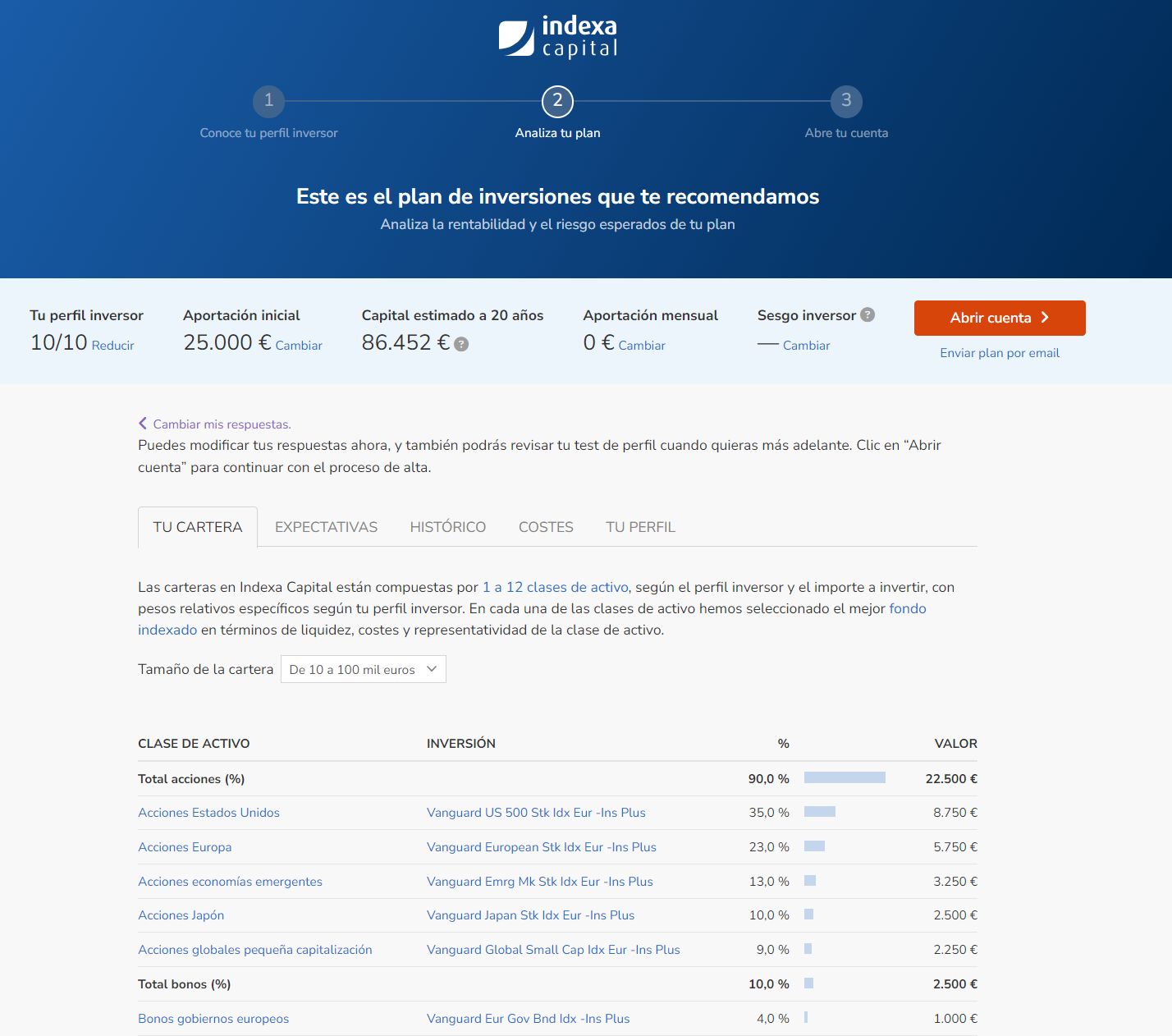This screenshot has width=1172, height=1036.
Task: Click the 13,0 % emerging markets percentage
Action: click(x=769, y=882)
